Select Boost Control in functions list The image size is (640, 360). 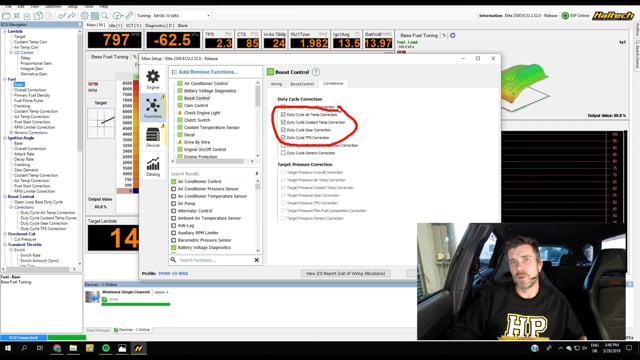[197, 98]
